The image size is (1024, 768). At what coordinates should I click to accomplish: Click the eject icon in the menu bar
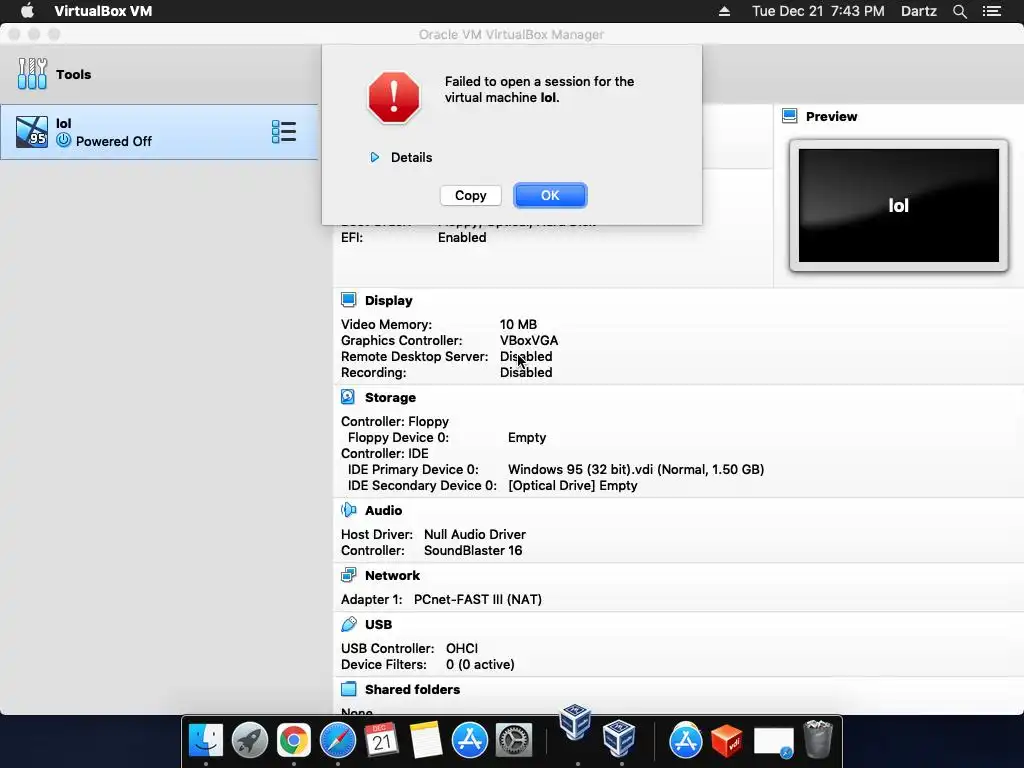(724, 11)
